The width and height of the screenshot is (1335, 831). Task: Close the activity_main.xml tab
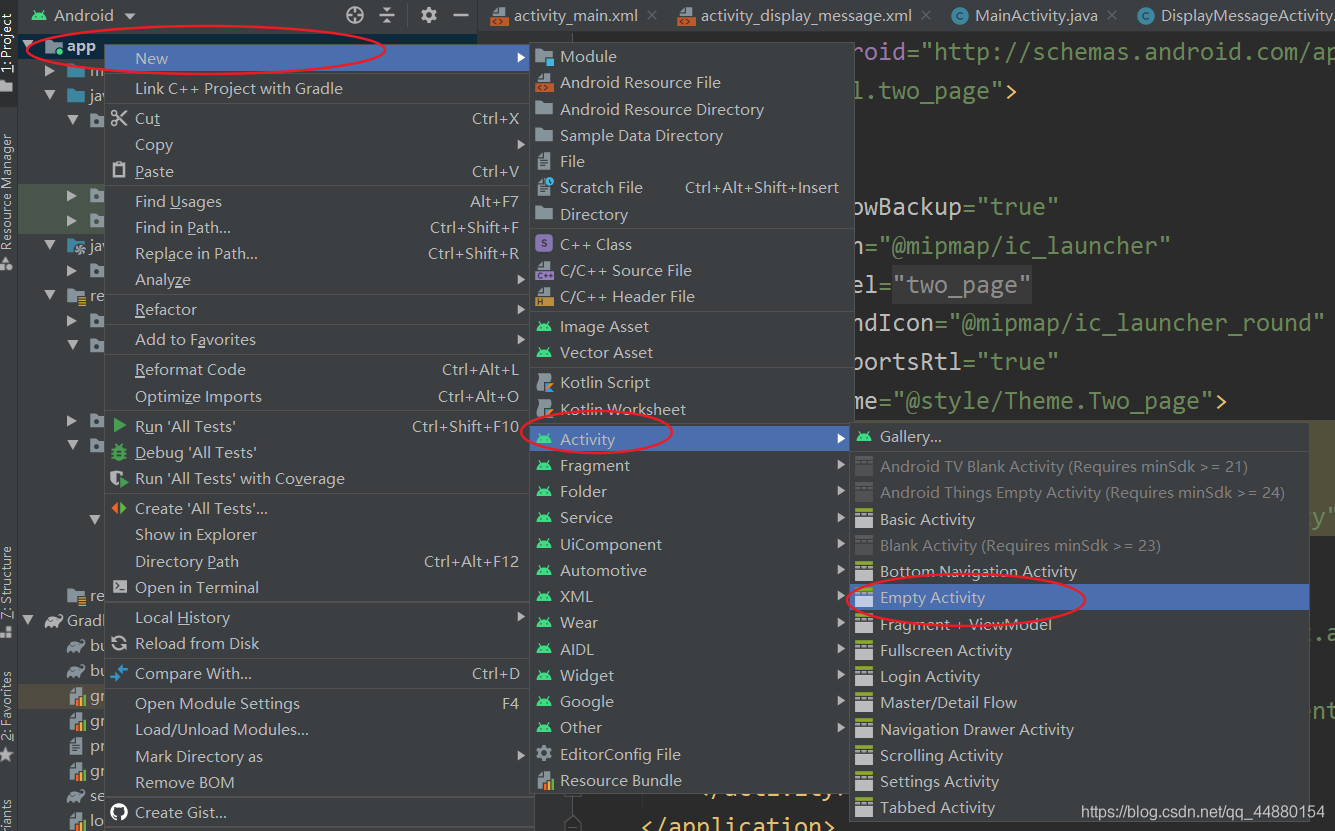(652, 15)
